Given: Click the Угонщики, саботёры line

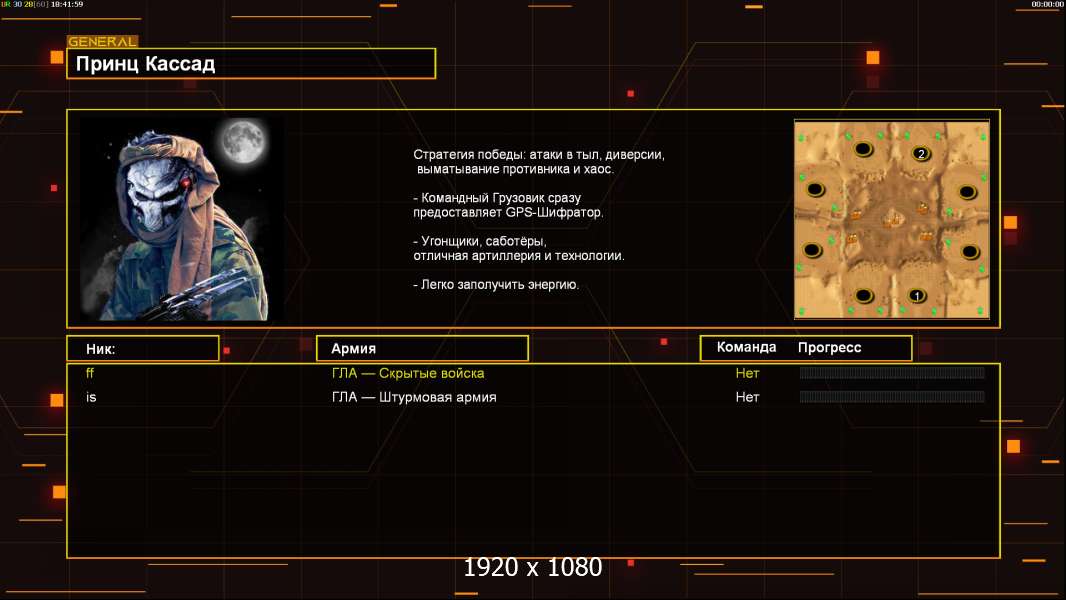Looking at the screenshot, I should [480, 241].
